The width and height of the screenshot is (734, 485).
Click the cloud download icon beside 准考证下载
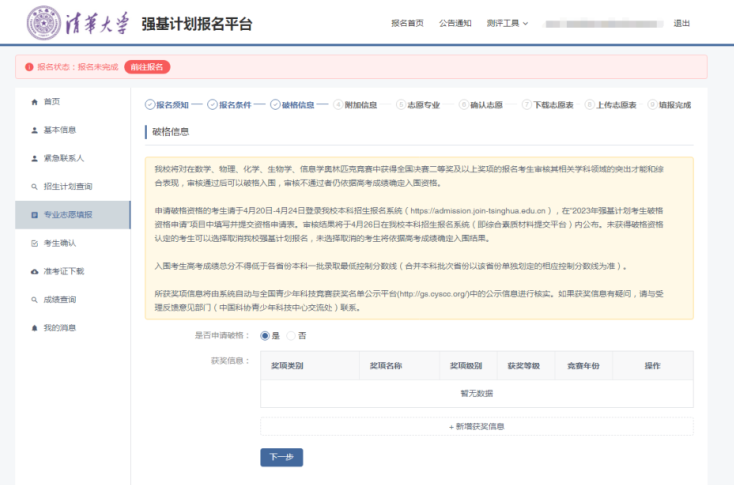[34, 272]
